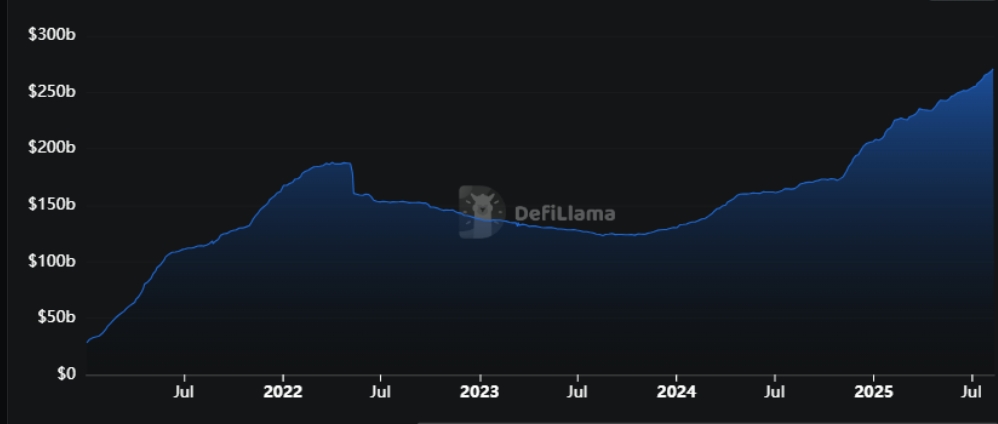Click the sharp vertical drop in the 2022 line

pos(352,178)
